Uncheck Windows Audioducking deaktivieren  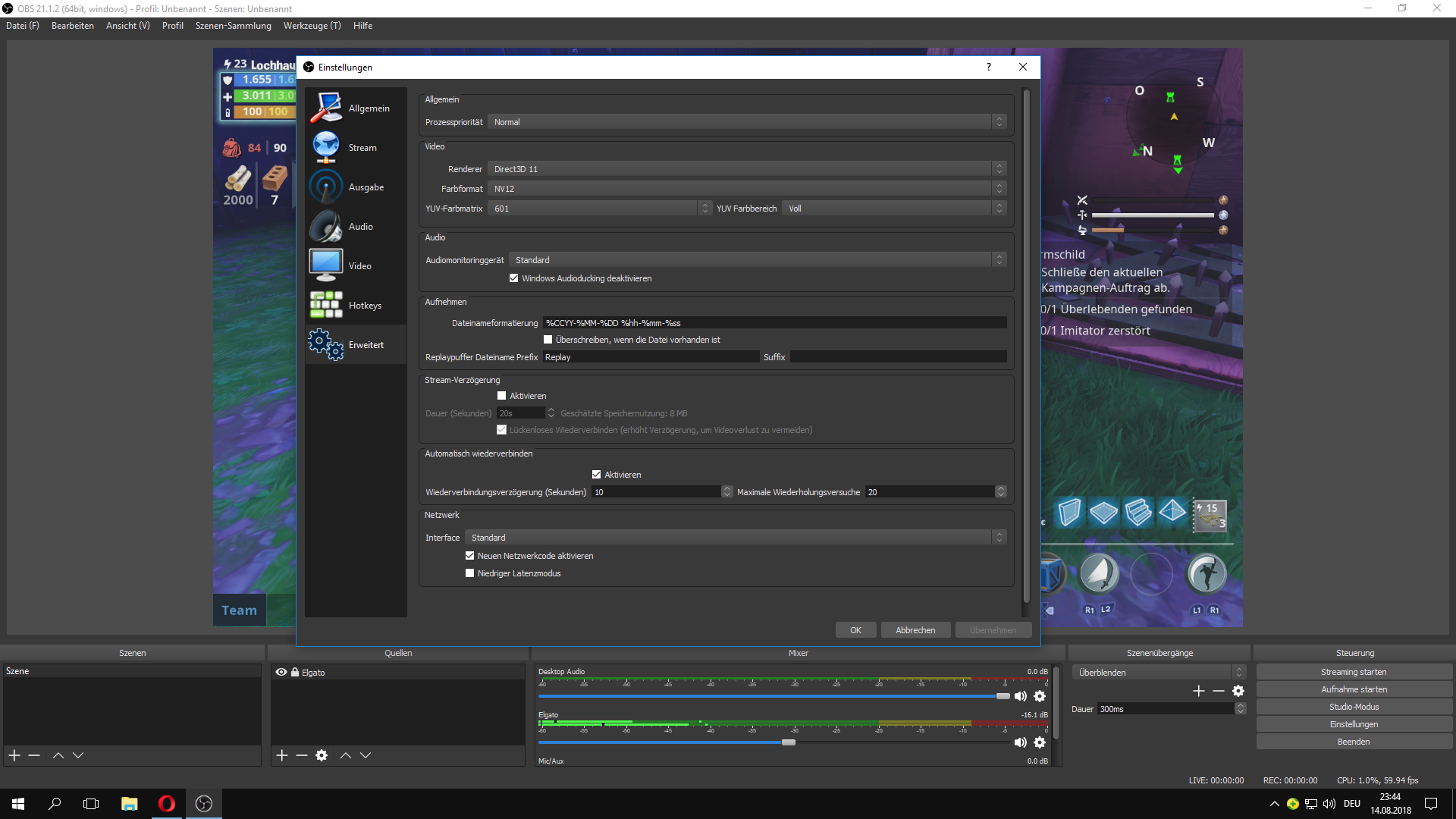click(x=514, y=278)
